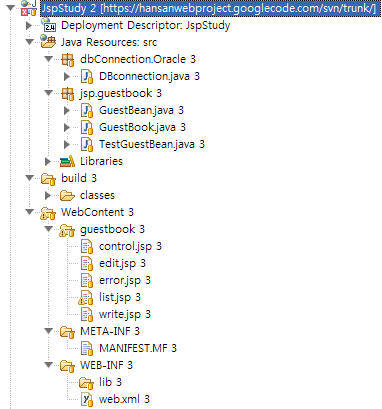382x409 pixels.
Task: Click the control.jsp file icon
Action: [x=87, y=247]
